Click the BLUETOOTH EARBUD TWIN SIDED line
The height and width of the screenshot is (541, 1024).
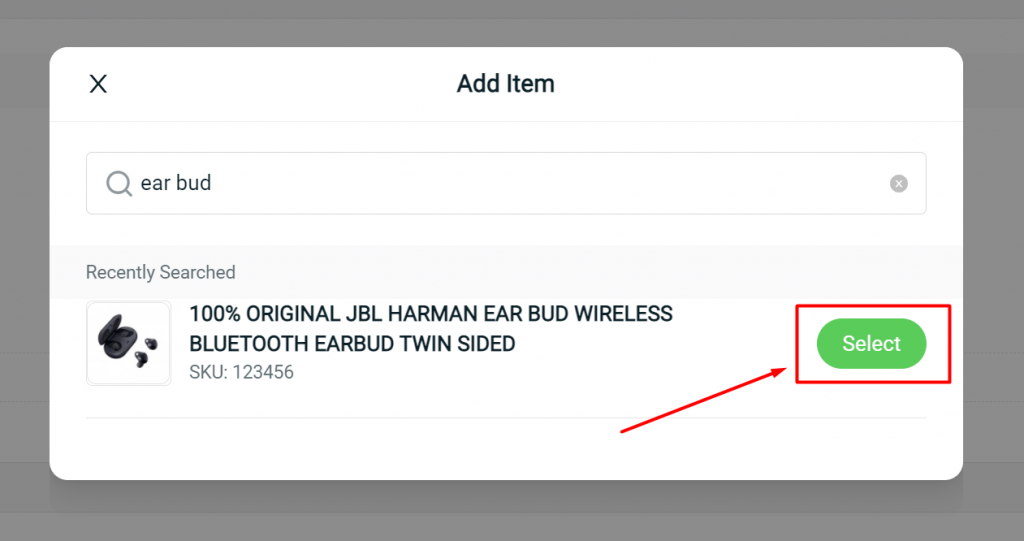click(353, 344)
